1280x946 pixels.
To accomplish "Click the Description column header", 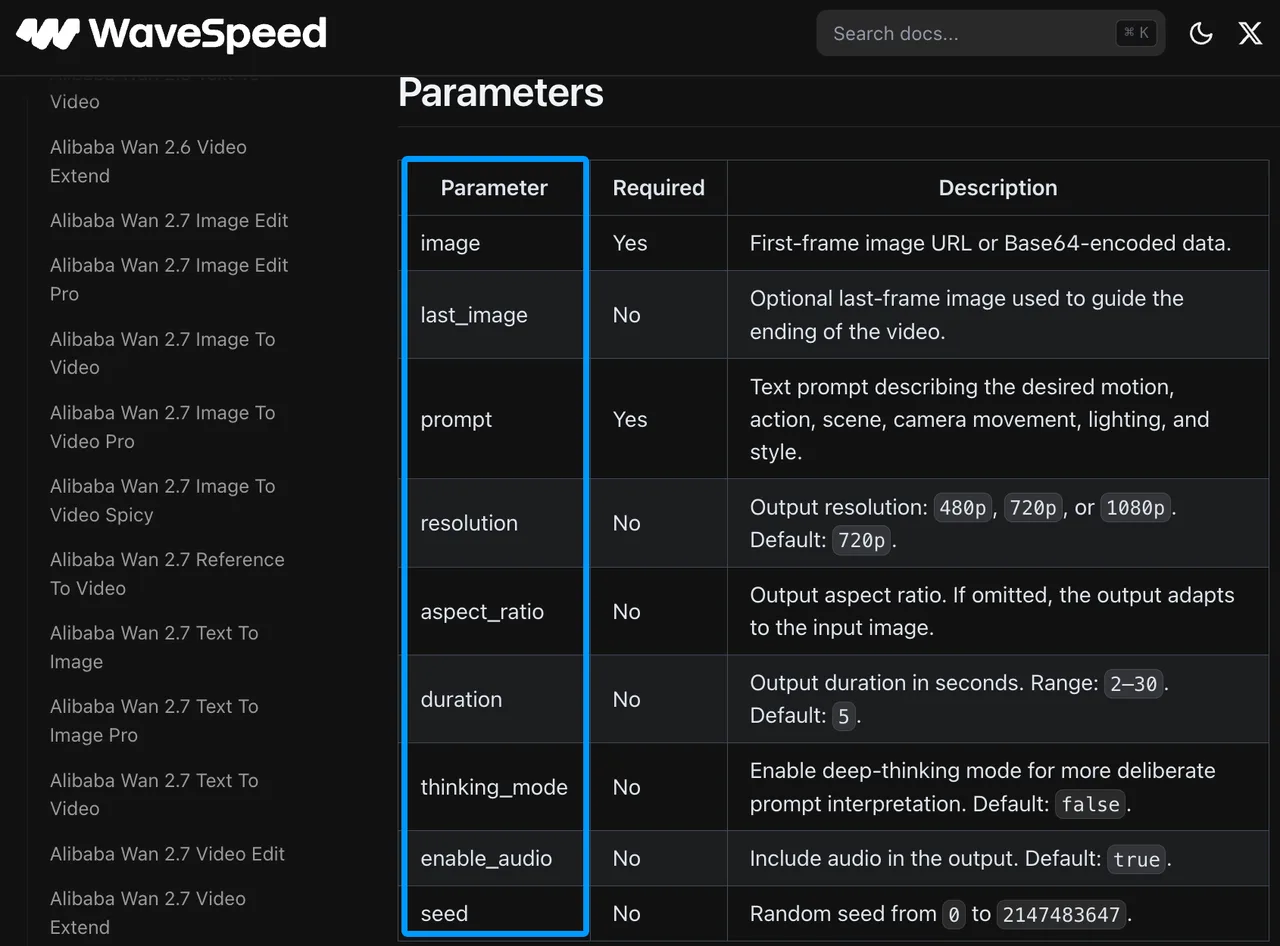I will pyautogui.click(x=998, y=188).
